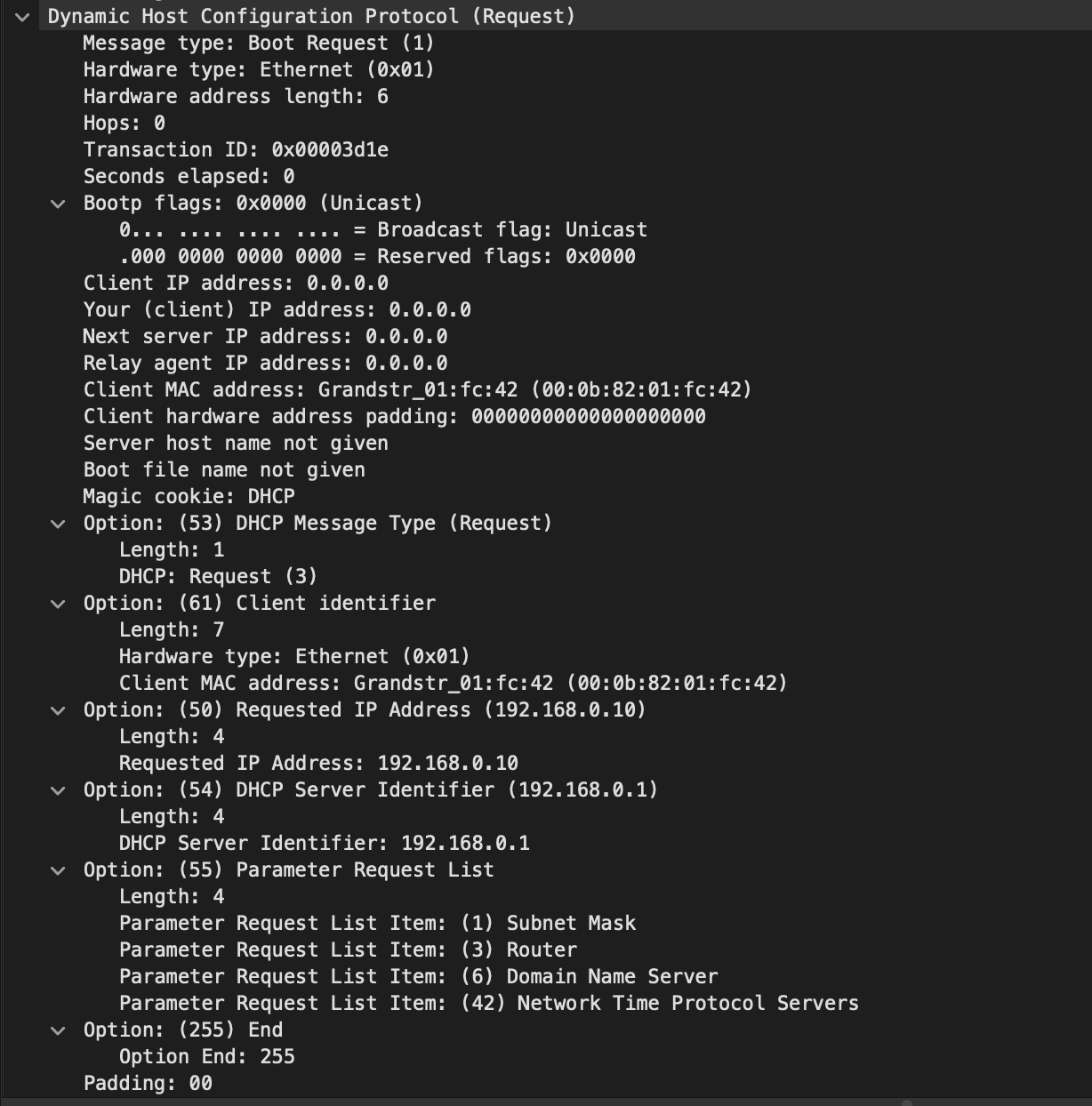Select the Network Time Protocol Servers item
Screen dimensions: 1092x1106
[488, 1003]
